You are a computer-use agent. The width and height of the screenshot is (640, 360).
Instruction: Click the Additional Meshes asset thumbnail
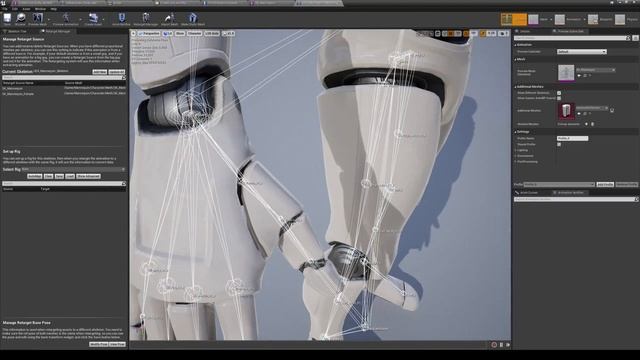pyautogui.click(x=566, y=111)
